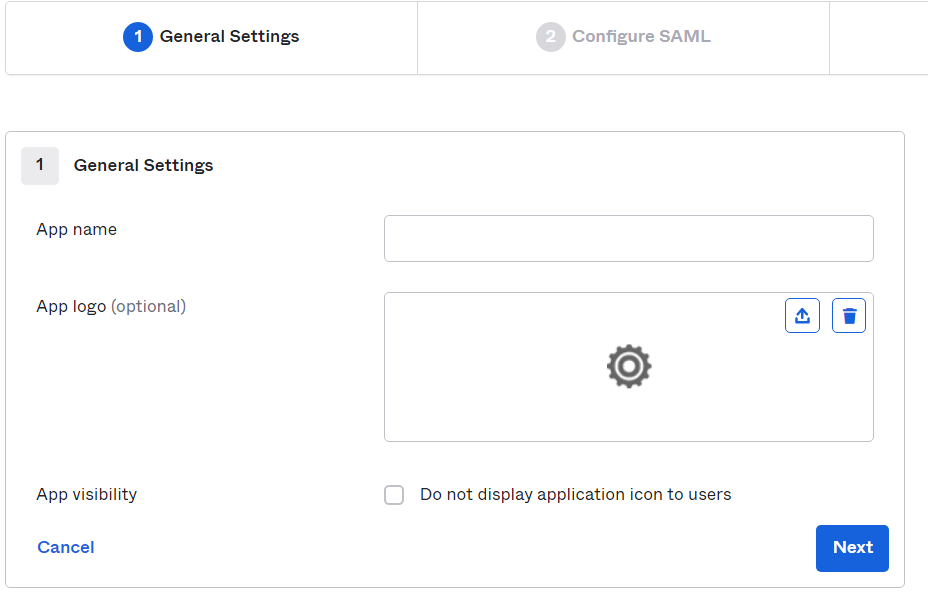Open the General Settings wizard tab
Image resolution: width=928 pixels, height=602 pixels.
pyautogui.click(x=211, y=38)
